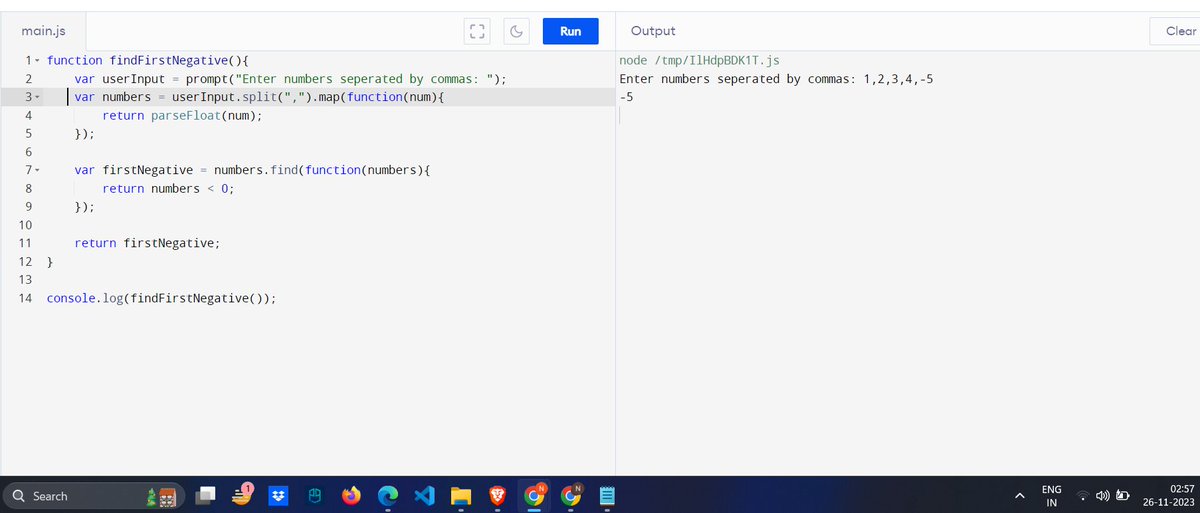Launch Firefox from the taskbar
This screenshot has height=513, width=1200.
point(350,495)
